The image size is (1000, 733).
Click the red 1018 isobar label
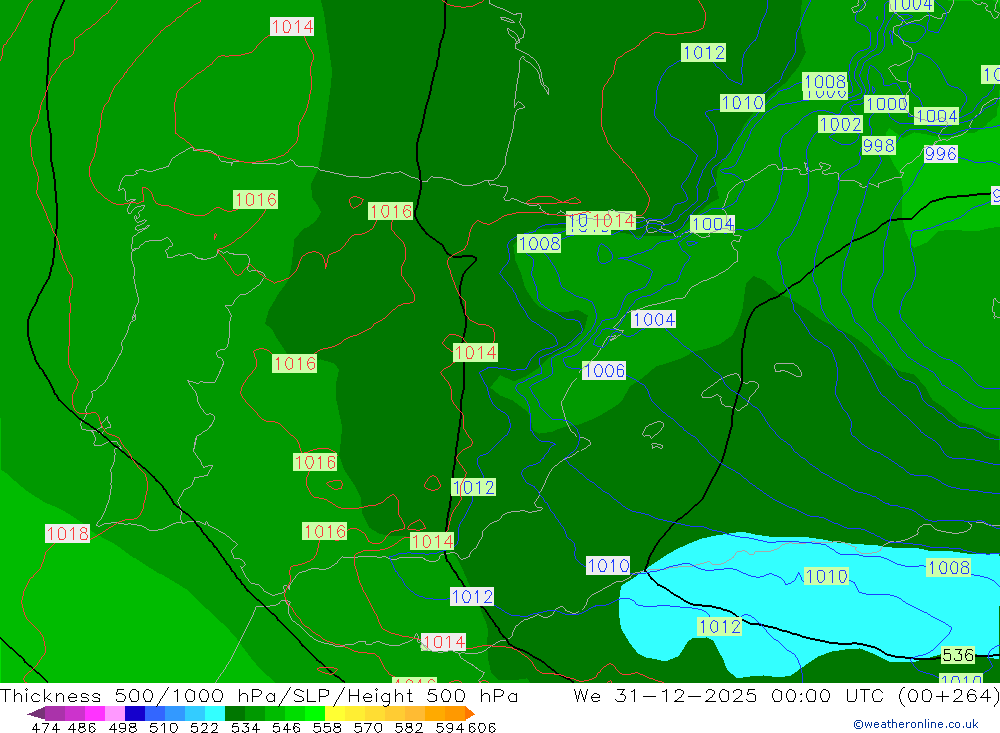click(x=67, y=533)
